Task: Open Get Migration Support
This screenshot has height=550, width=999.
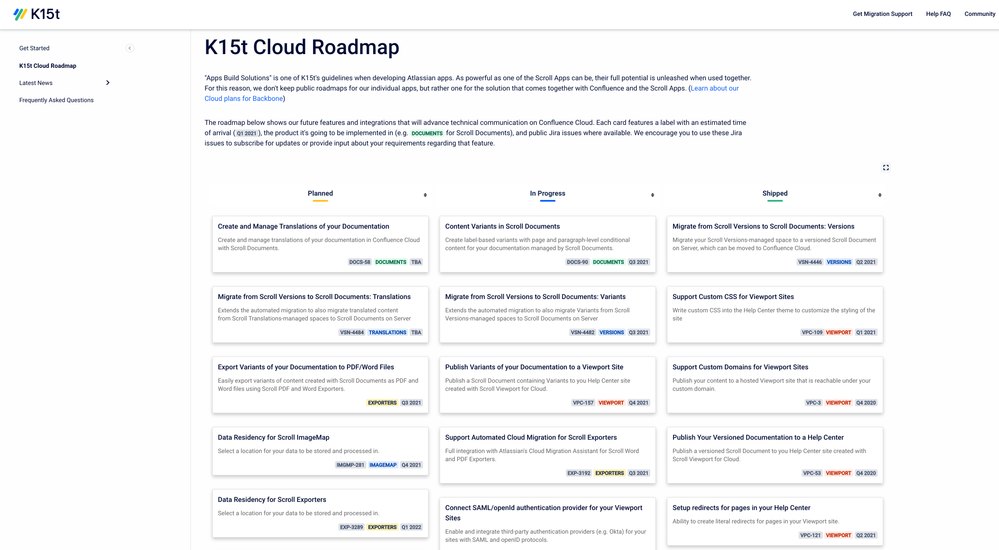Action: (882, 14)
